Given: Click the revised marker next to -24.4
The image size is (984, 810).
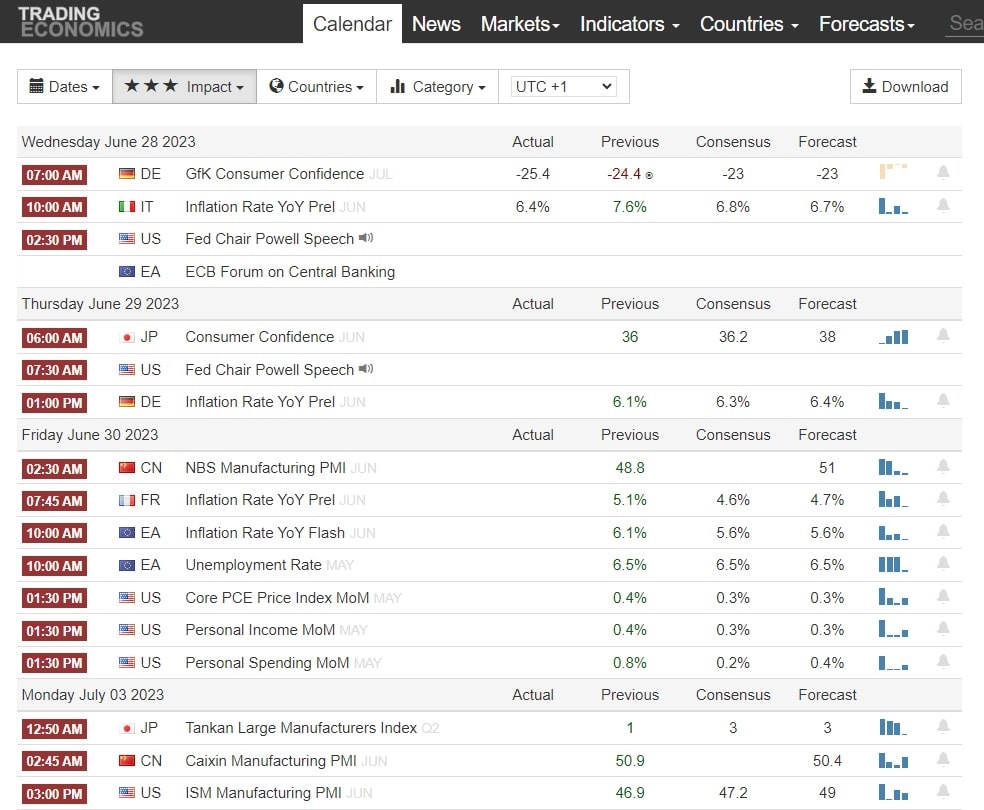Looking at the screenshot, I should click(649, 176).
